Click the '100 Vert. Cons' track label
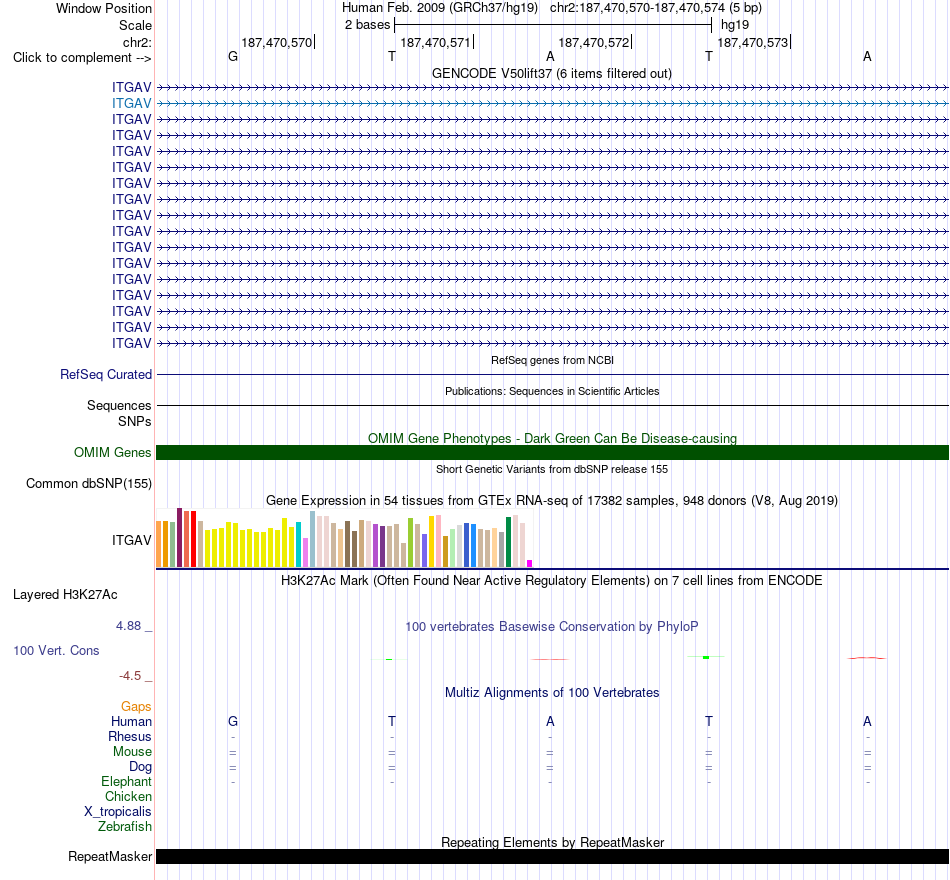Image resolution: width=950 pixels, height=880 pixels. click(x=56, y=650)
